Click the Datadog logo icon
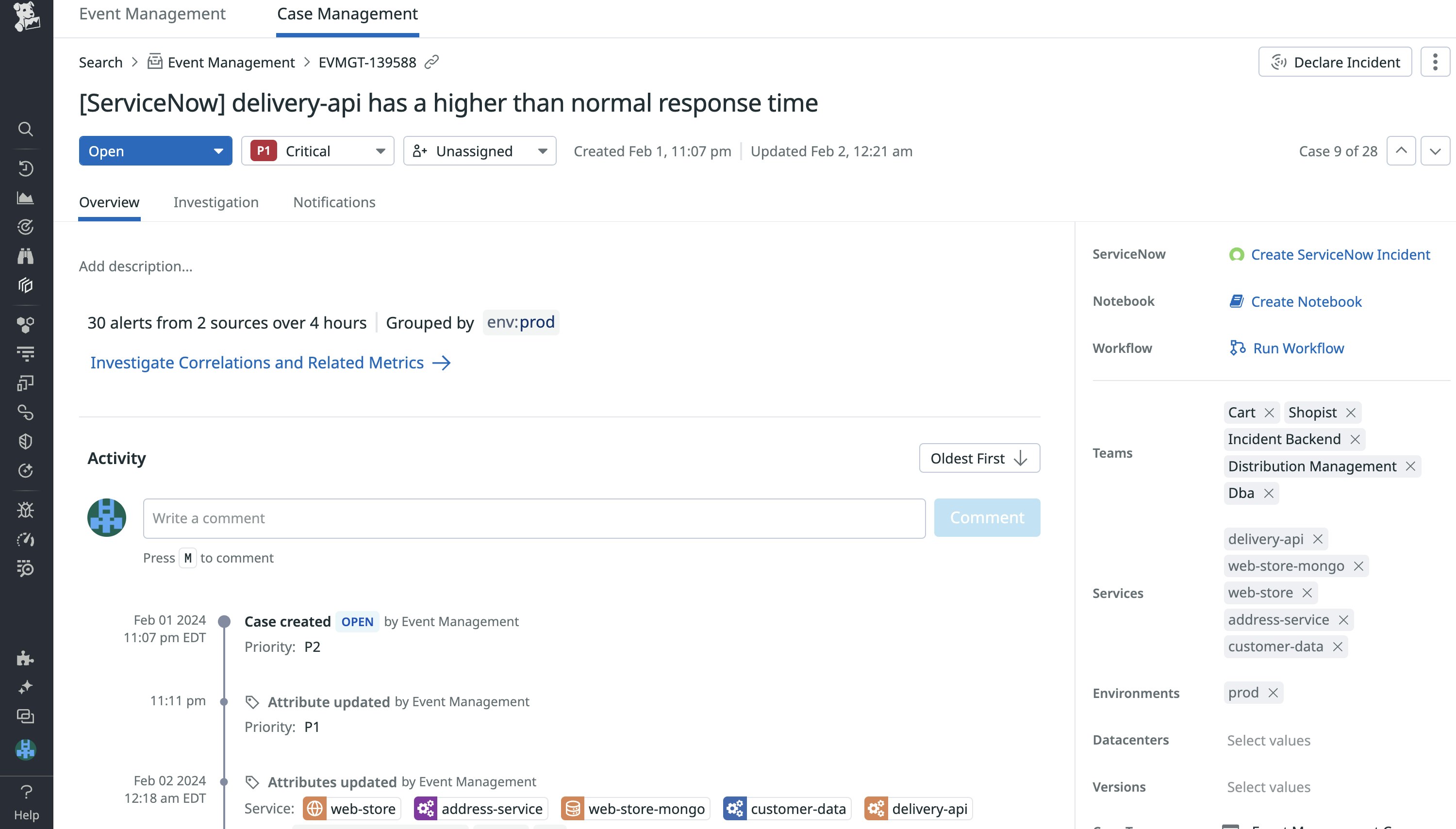Image resolution: width=1456 pixels, height=829 pixels. [26, 16]
